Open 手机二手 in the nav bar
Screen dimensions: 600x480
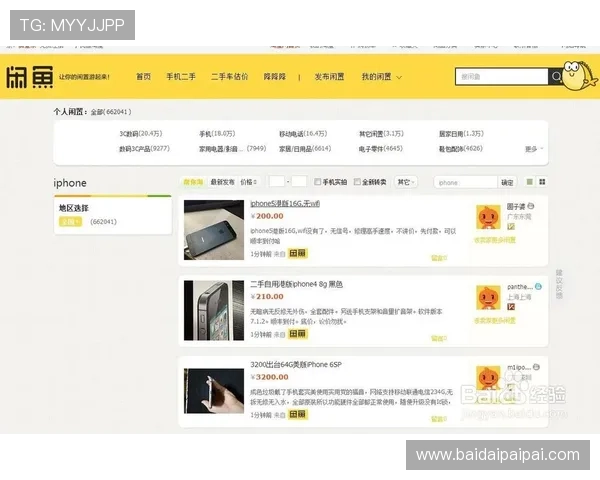coord(181,77)
